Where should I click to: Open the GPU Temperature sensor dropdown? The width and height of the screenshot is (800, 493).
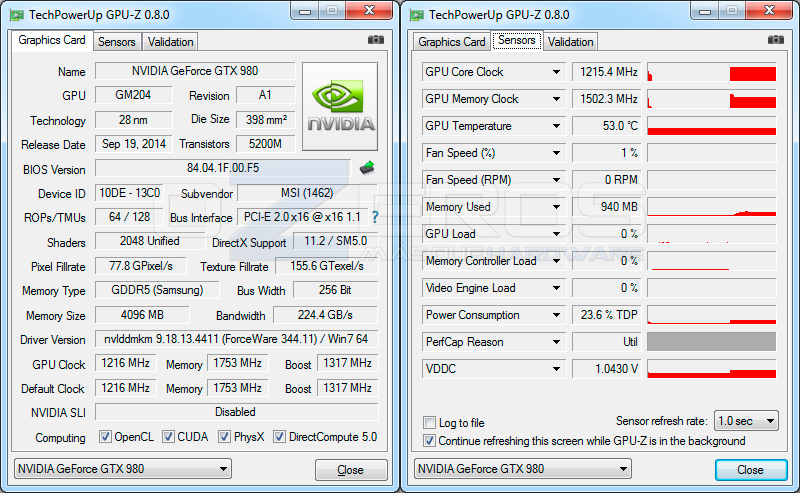556,126
